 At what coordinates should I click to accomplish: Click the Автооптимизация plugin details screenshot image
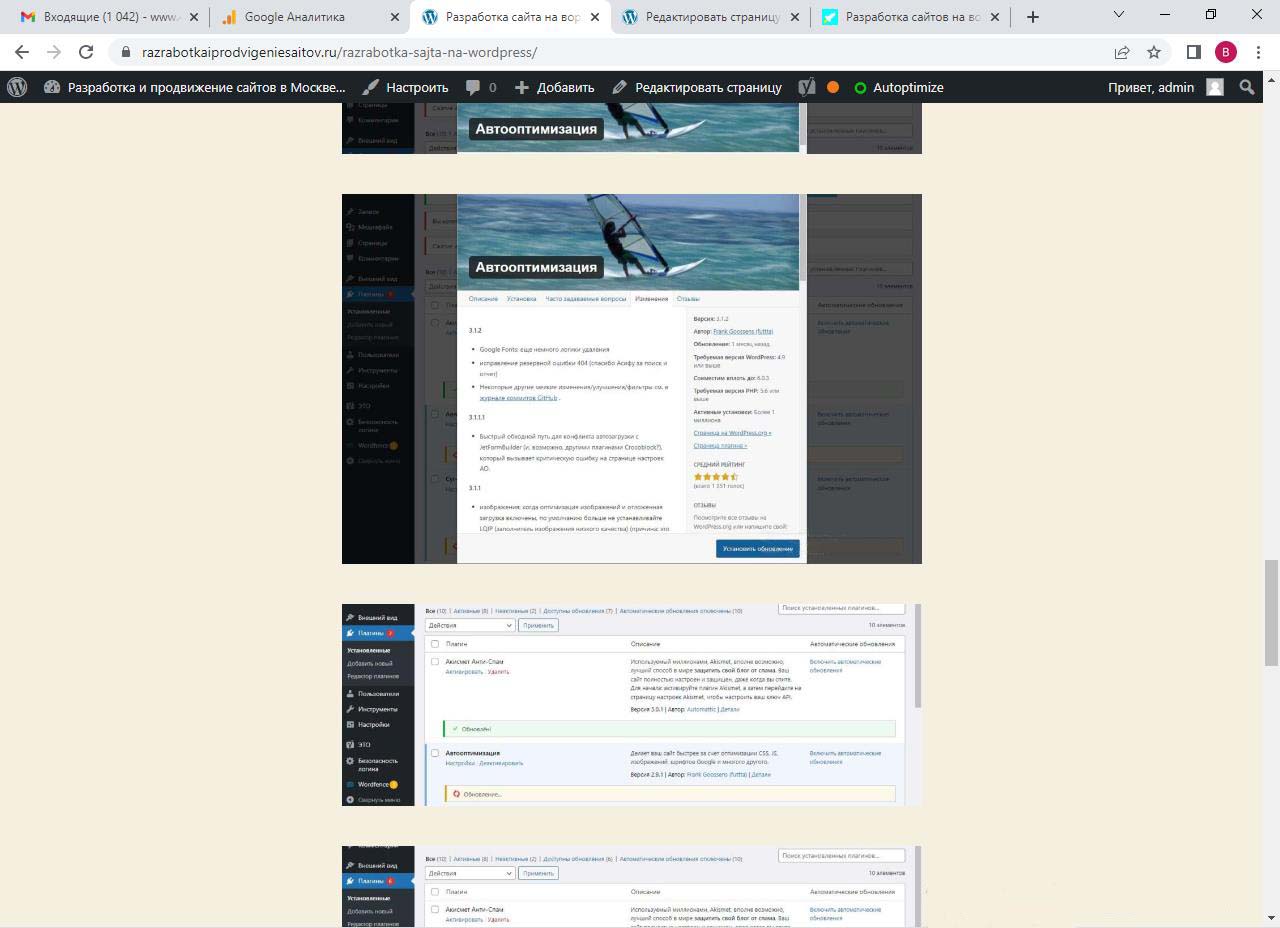[x=631, y=379]
